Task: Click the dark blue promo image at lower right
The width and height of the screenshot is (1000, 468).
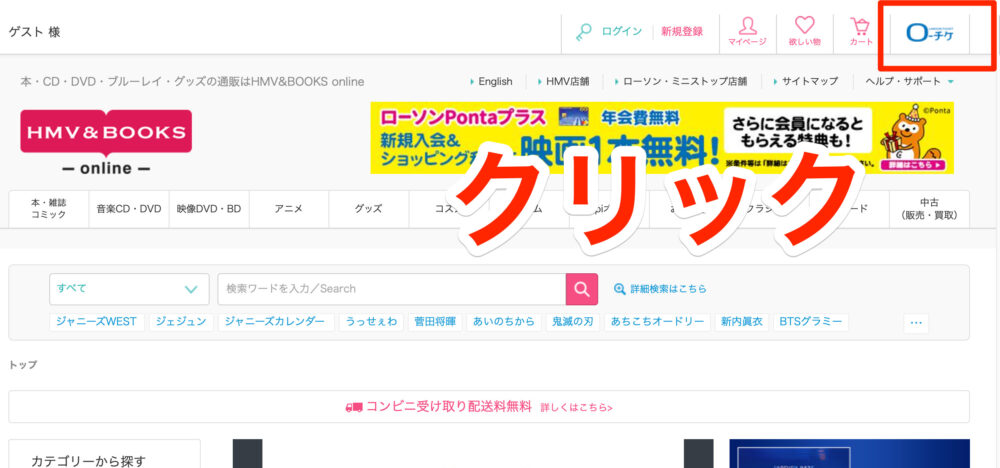Action: [849, 453]
